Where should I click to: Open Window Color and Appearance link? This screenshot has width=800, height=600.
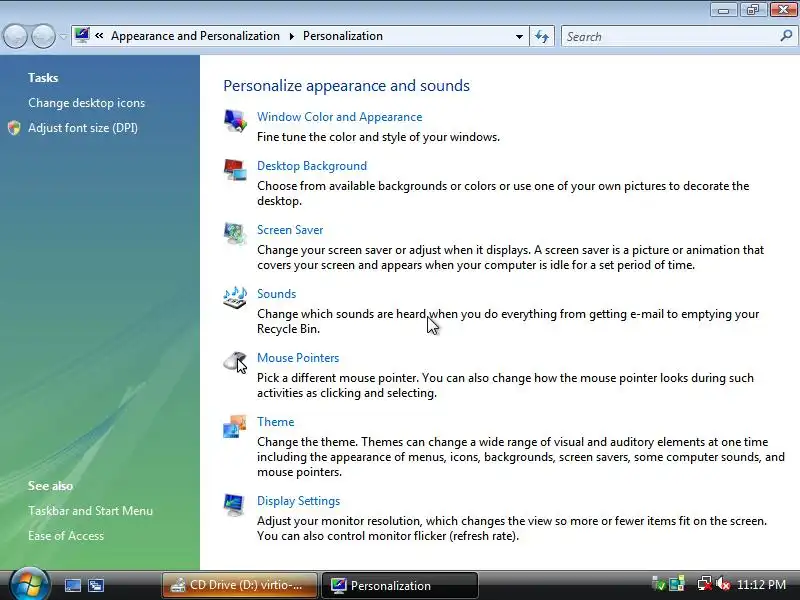[339, 117]
